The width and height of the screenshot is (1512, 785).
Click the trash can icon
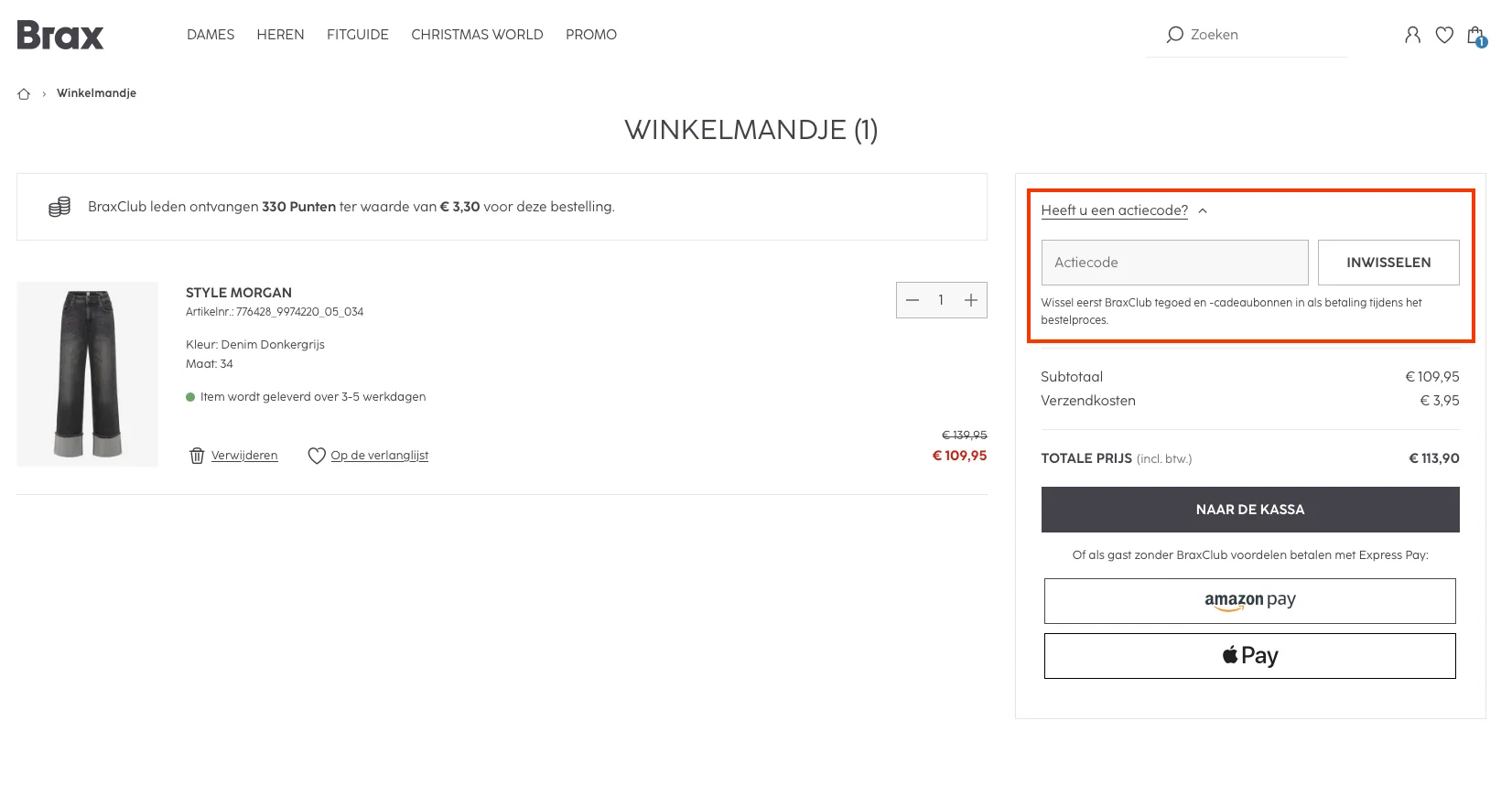click(x=197, y=456)
